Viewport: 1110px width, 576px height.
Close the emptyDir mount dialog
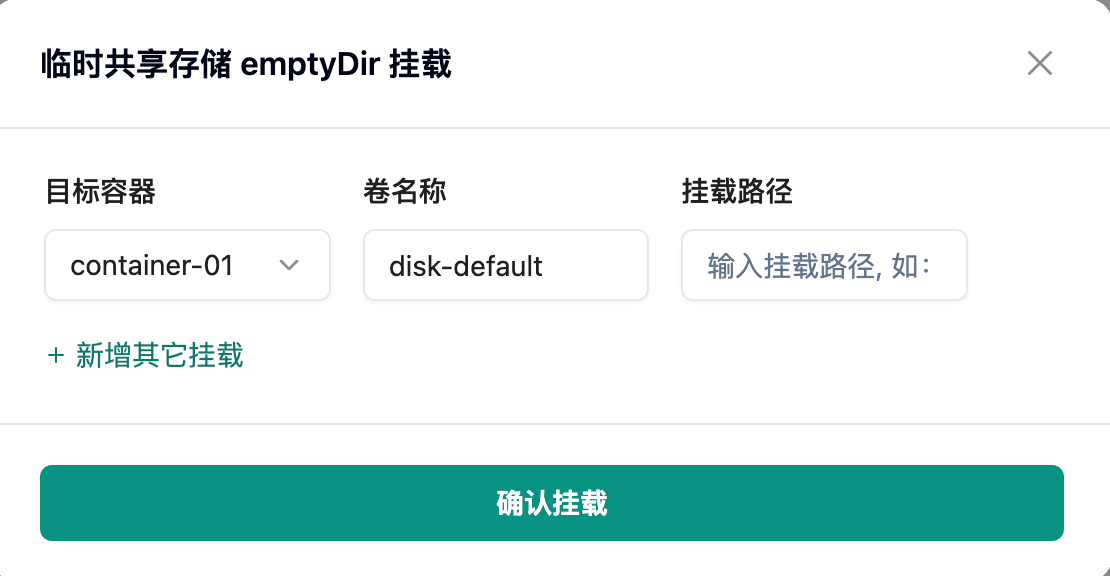click(x=1040, y=64)
